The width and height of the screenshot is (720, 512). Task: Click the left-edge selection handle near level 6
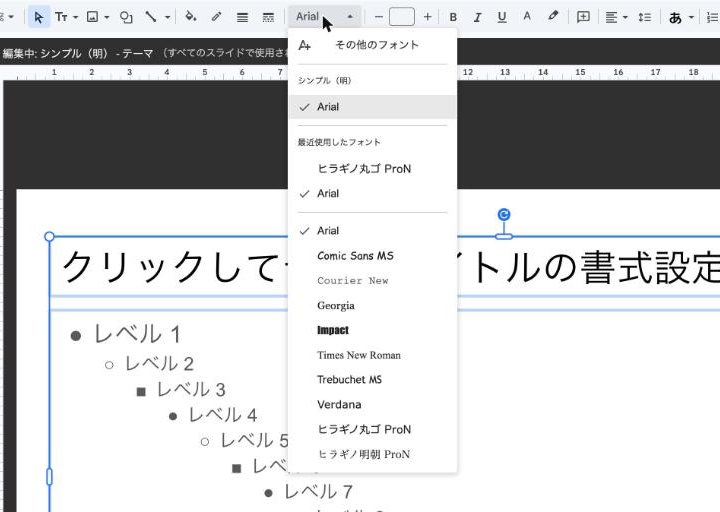click(x=50, y=477)
